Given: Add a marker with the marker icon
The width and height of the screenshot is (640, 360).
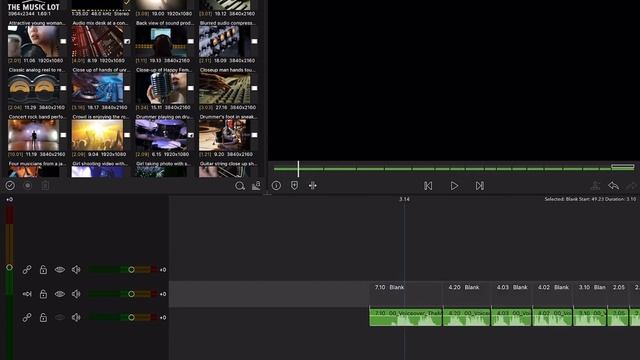Looking at the screenshot, I should pyautogui.click(x=294, y=186).
